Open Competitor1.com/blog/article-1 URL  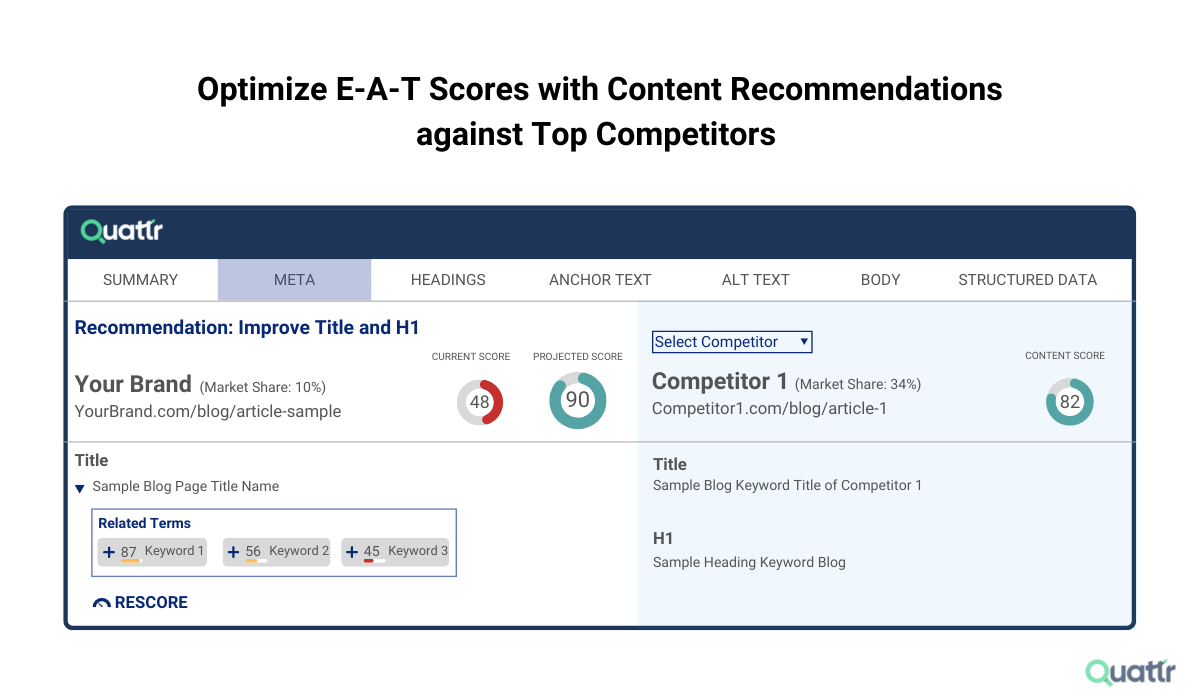tap(769, 408)
